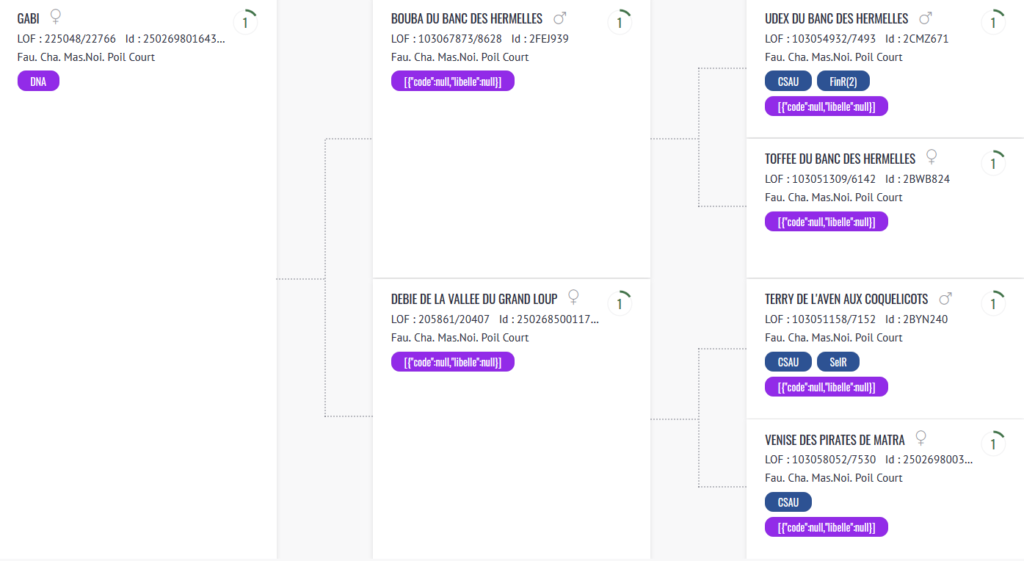Image resolution: width=1024 pixels, height=561 pixels.
Task: Click the CSAU badge on VENISE card
Action: pyautogui.click(x=788, y=502)
